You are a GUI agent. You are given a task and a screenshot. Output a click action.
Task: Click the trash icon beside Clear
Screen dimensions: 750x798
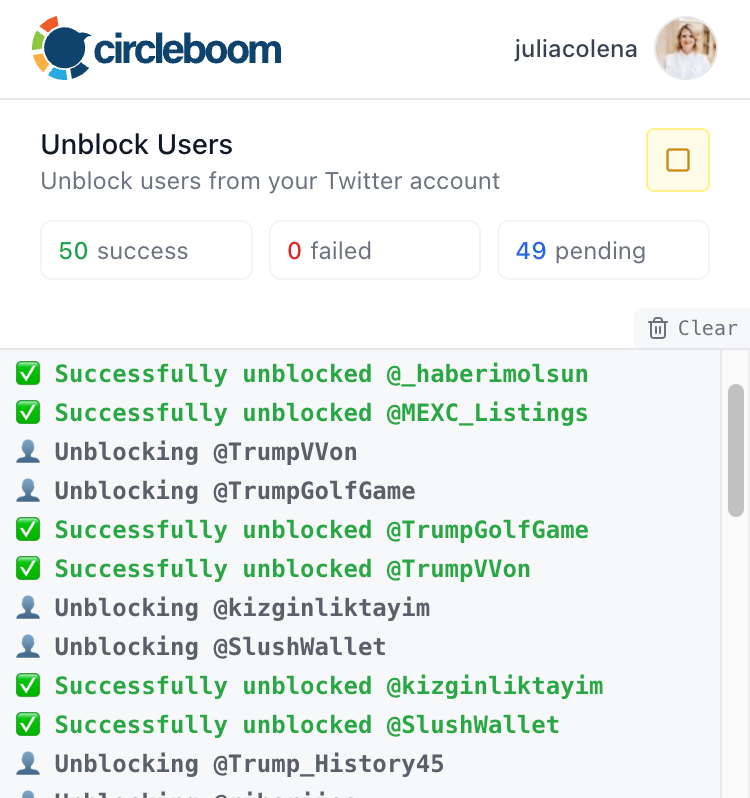pos(658,328)
